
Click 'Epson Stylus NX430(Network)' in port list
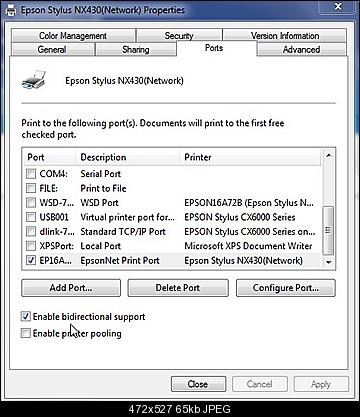244,261
